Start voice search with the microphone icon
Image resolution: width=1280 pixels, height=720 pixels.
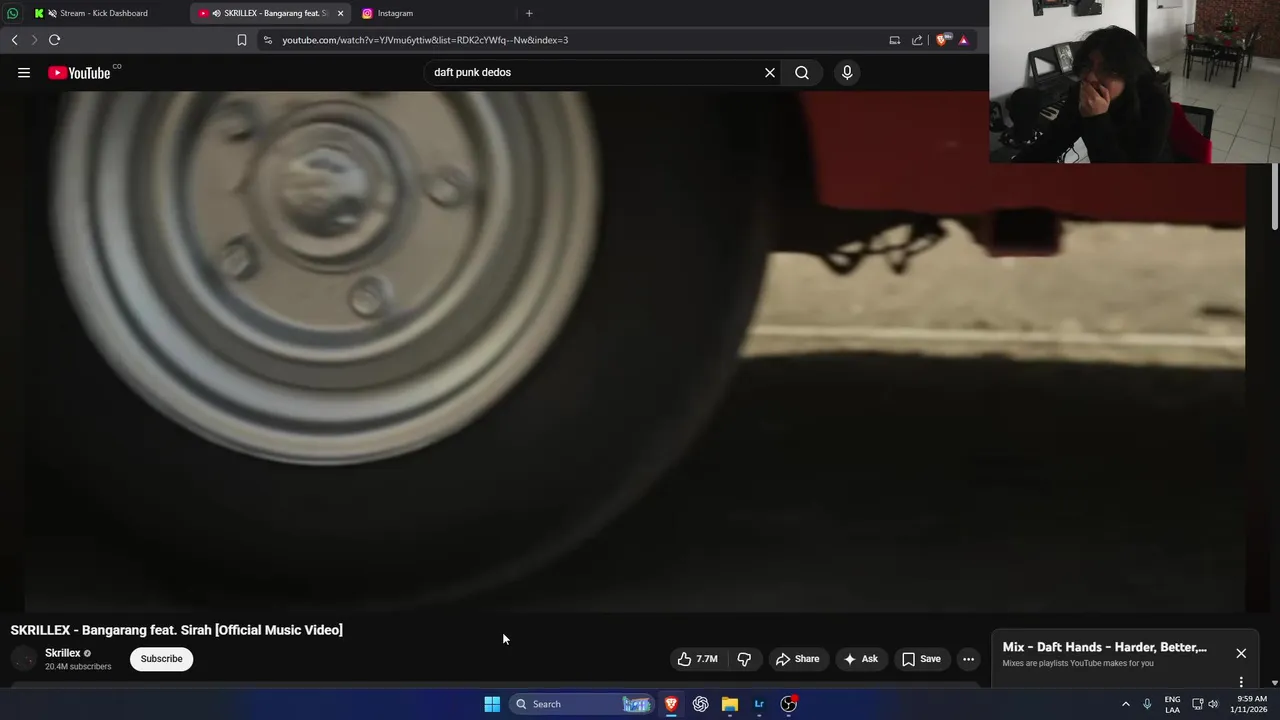click(x=847, y=73)
